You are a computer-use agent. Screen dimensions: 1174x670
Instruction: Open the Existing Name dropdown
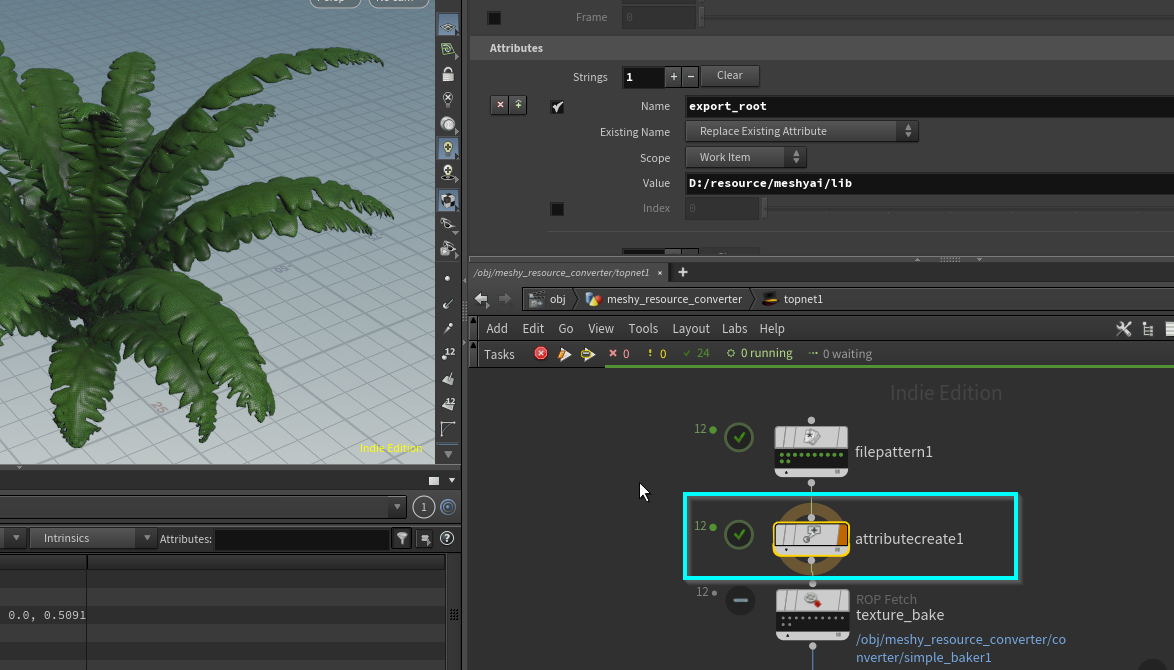click(x=802, y=131)
